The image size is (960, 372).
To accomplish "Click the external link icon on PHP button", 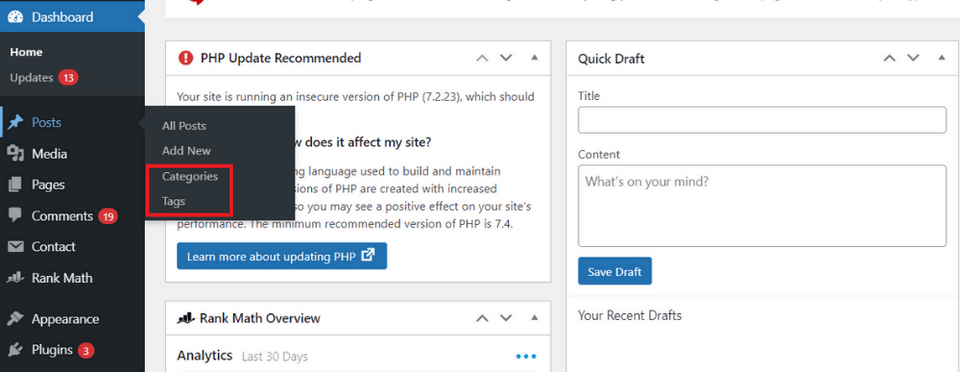I will click(x=367, y=256).
